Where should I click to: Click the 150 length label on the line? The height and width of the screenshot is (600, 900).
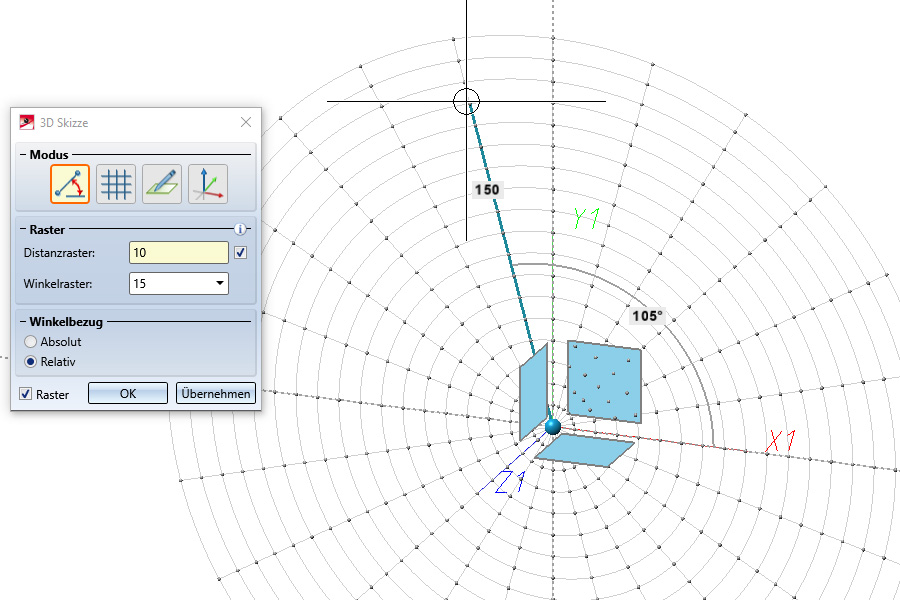(x=487, y=190)
